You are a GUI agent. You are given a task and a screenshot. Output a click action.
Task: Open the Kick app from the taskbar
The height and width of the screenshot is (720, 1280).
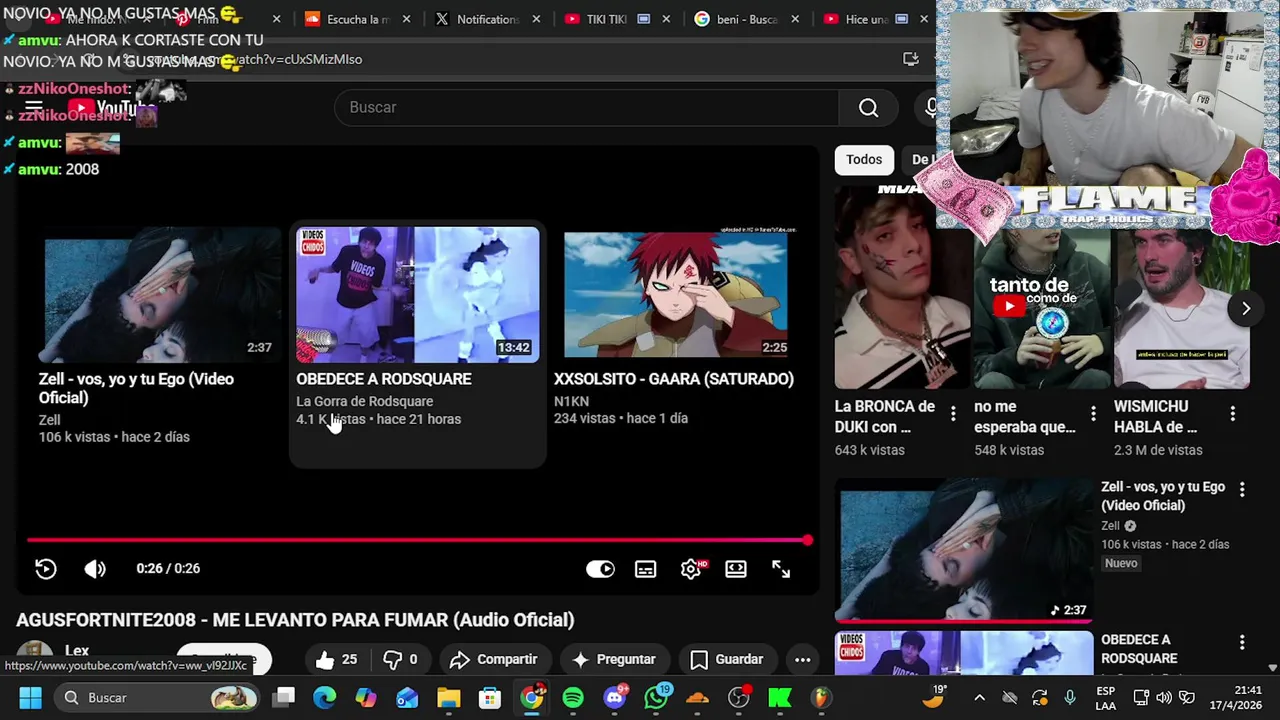(780, 697)
